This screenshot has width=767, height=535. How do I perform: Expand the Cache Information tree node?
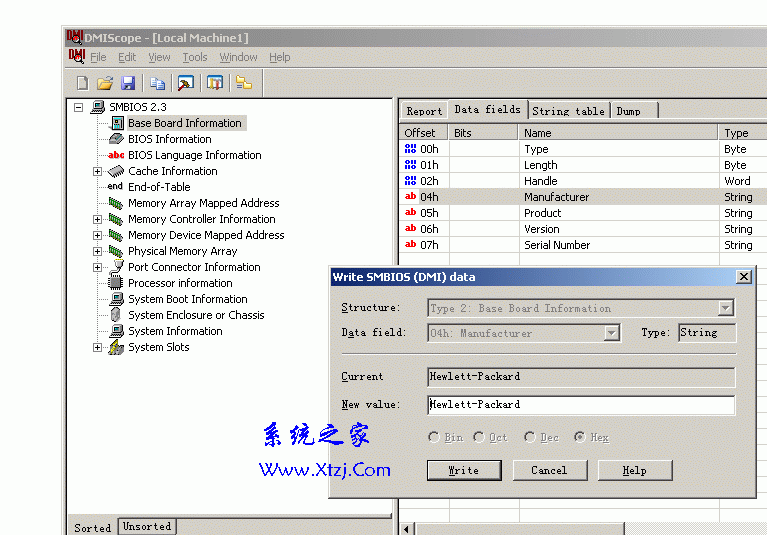[98, 171]
